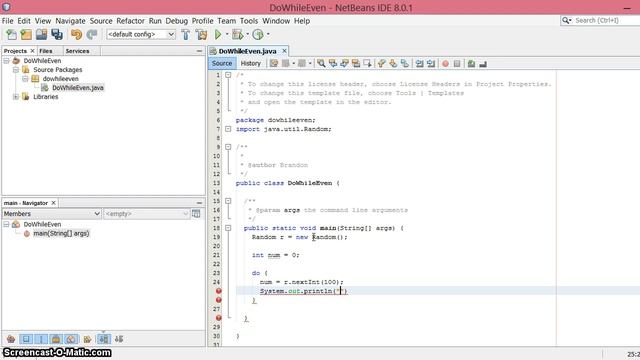640x360 pixels.
Task: Collapse comment fold at line 1
Action: (228, 75)
